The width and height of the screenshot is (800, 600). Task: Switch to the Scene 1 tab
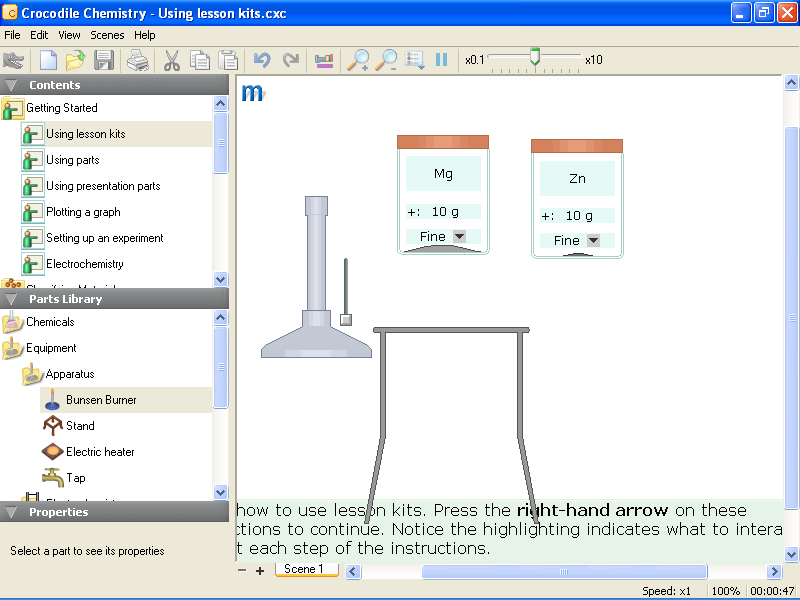(x=304, y=569)
